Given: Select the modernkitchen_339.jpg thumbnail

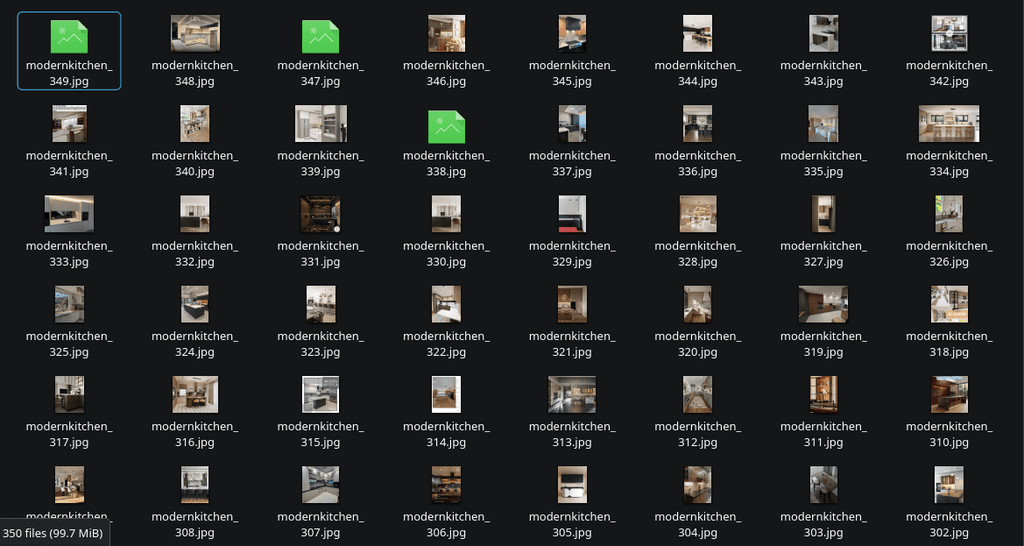Looking at the screenshot, I should (320, 123).
